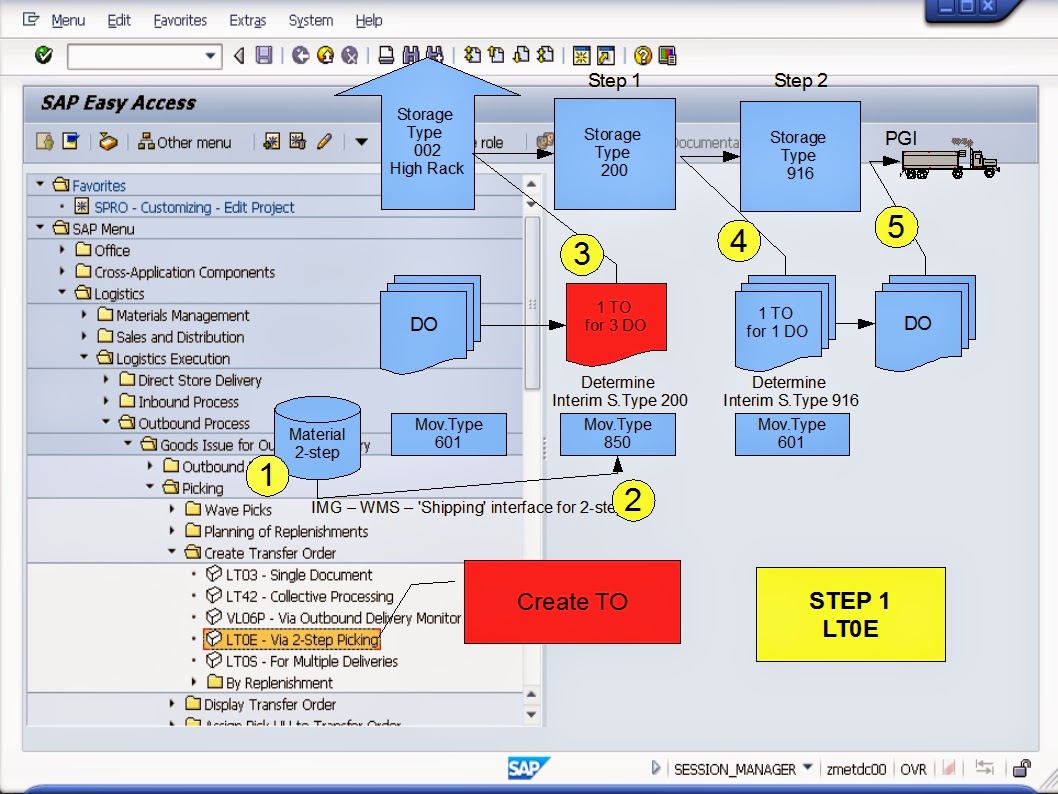Open the Print icon on the standard toolbar
This screenshot has width=1058, height=794.
point(385,57)
